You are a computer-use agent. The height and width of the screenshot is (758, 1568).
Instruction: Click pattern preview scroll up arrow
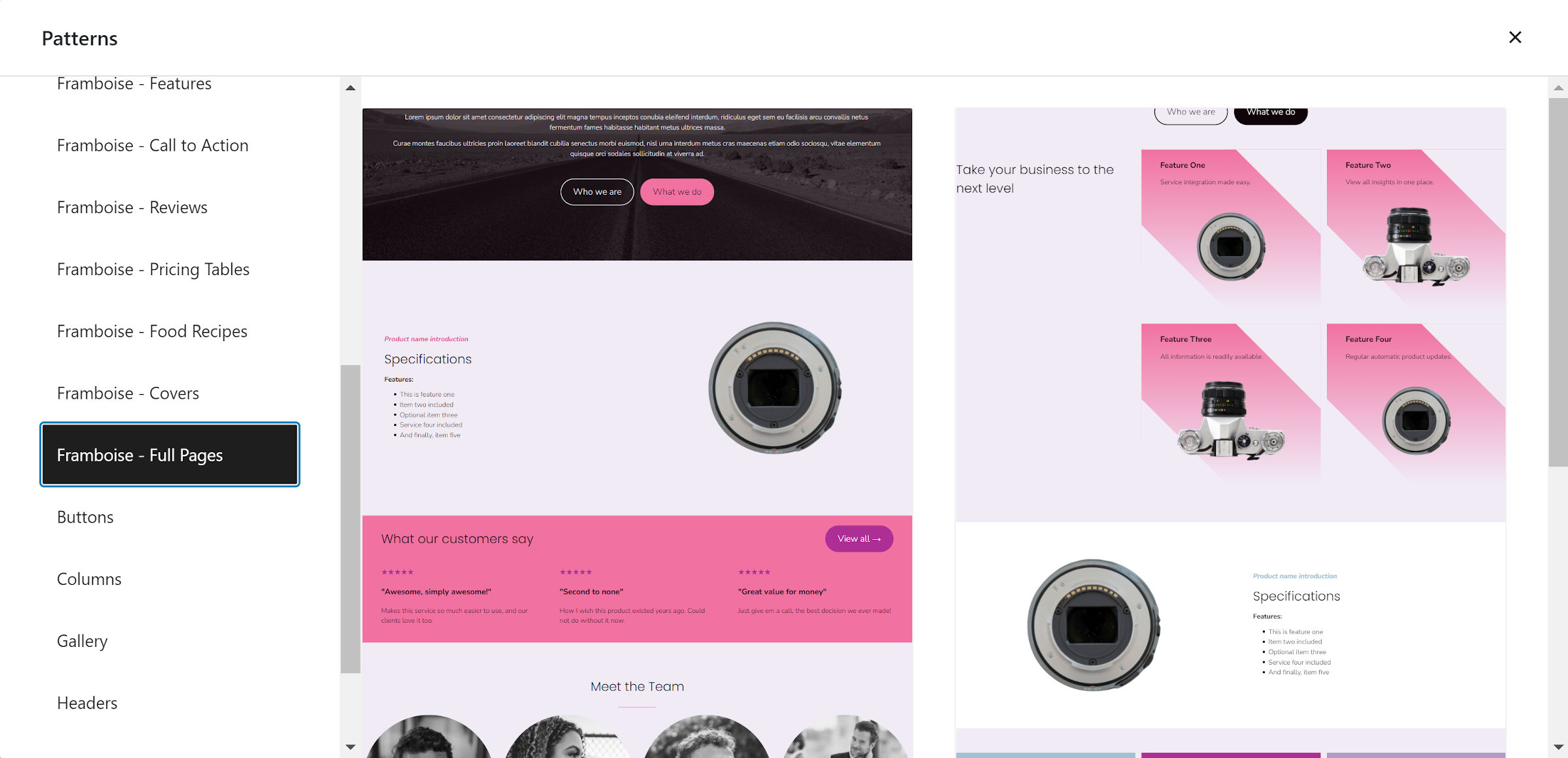1558,88
